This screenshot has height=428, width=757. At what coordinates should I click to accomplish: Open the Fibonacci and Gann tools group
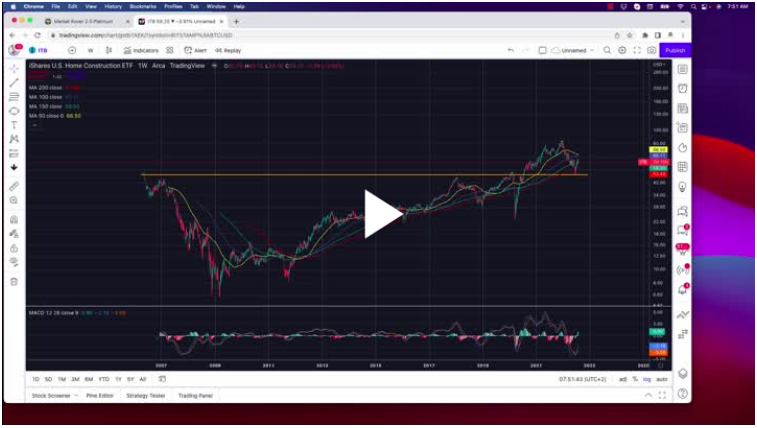14,97
